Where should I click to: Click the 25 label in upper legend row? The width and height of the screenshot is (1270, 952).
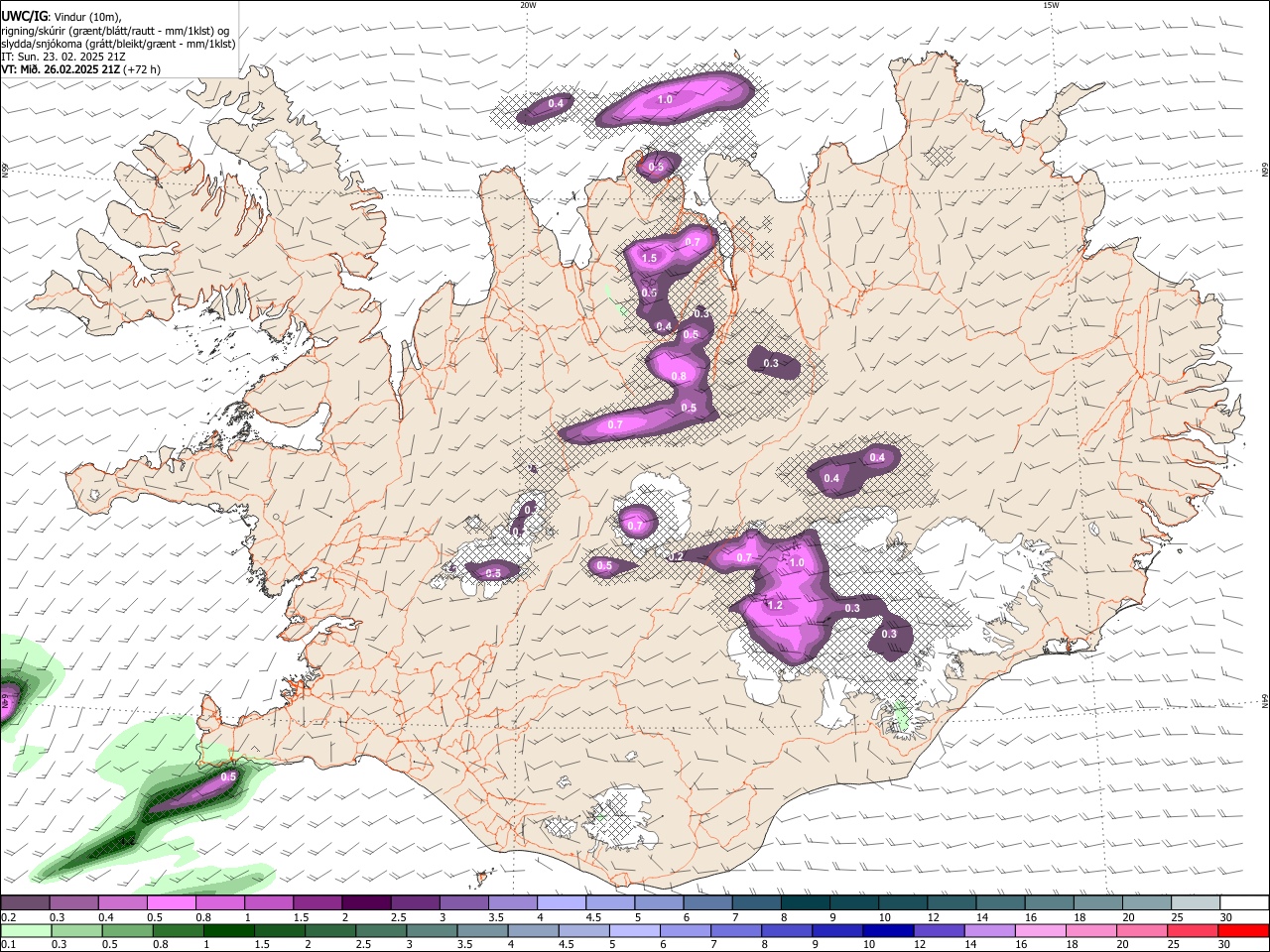pyautogui.click(x=1177, y=917)
